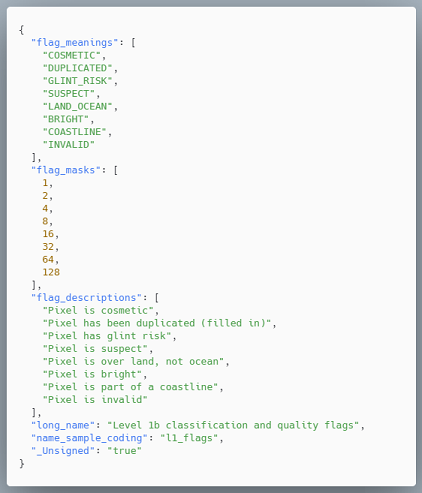Click the "l1_flags" value

tap(189, 438)
